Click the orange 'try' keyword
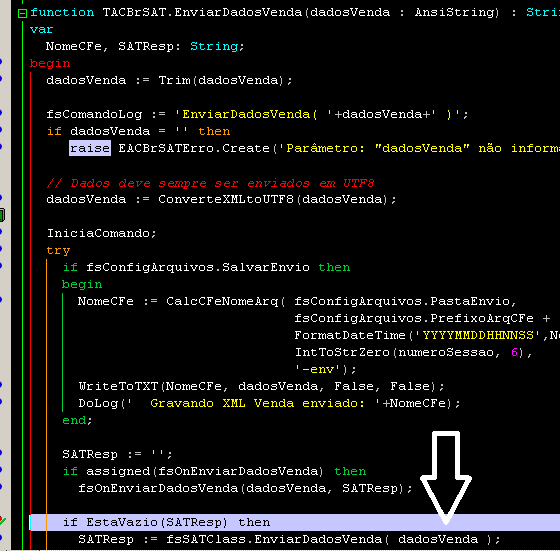This screenshot has width=560, height=551. coord(58,251)
